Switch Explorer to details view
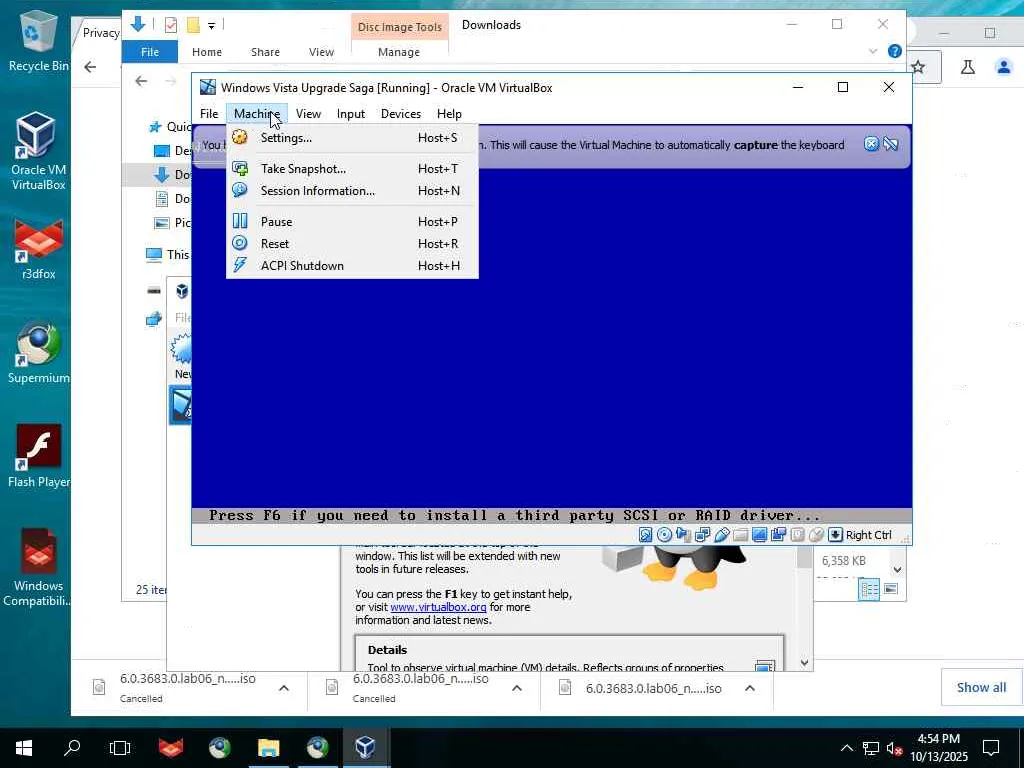1024x768 pixels. click(x=869, y=589)
